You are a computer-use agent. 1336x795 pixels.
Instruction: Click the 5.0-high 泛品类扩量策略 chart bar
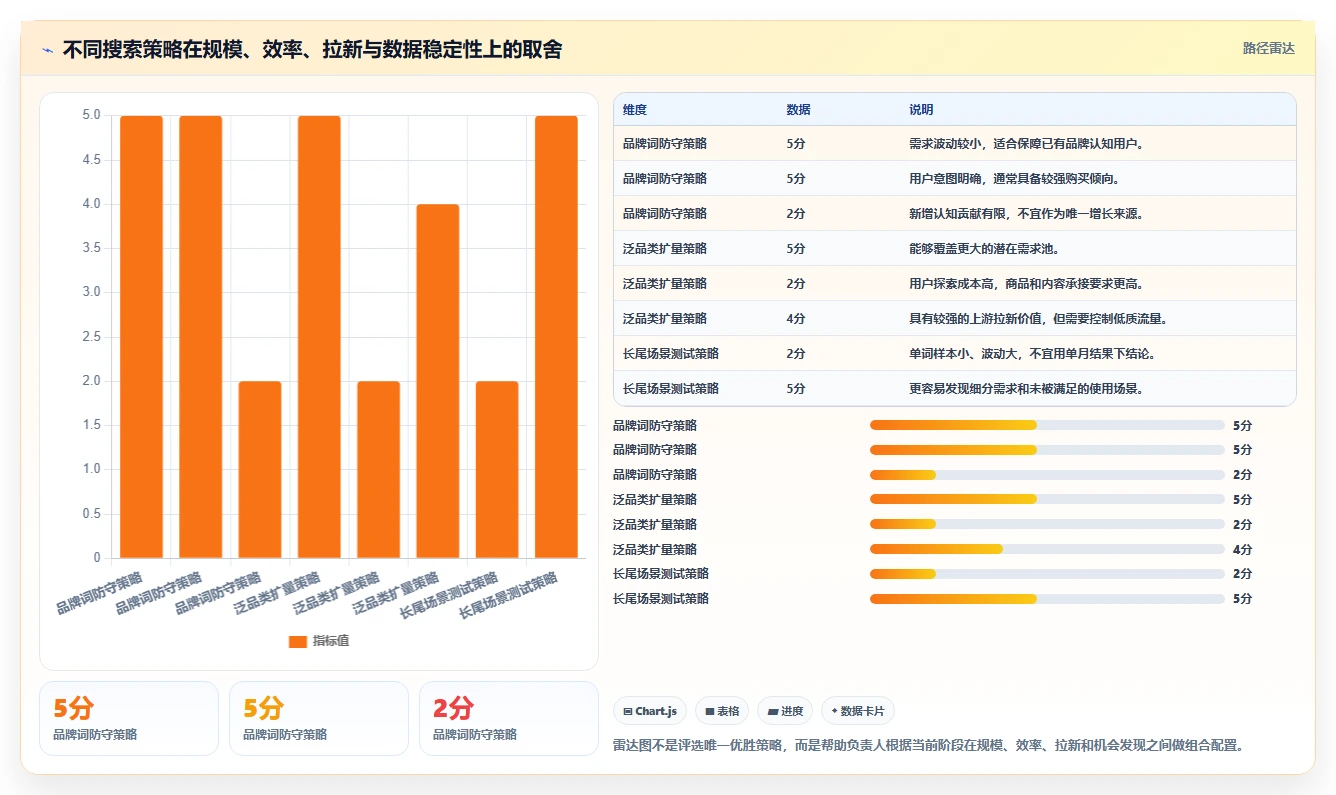click(x=319, y=337)
